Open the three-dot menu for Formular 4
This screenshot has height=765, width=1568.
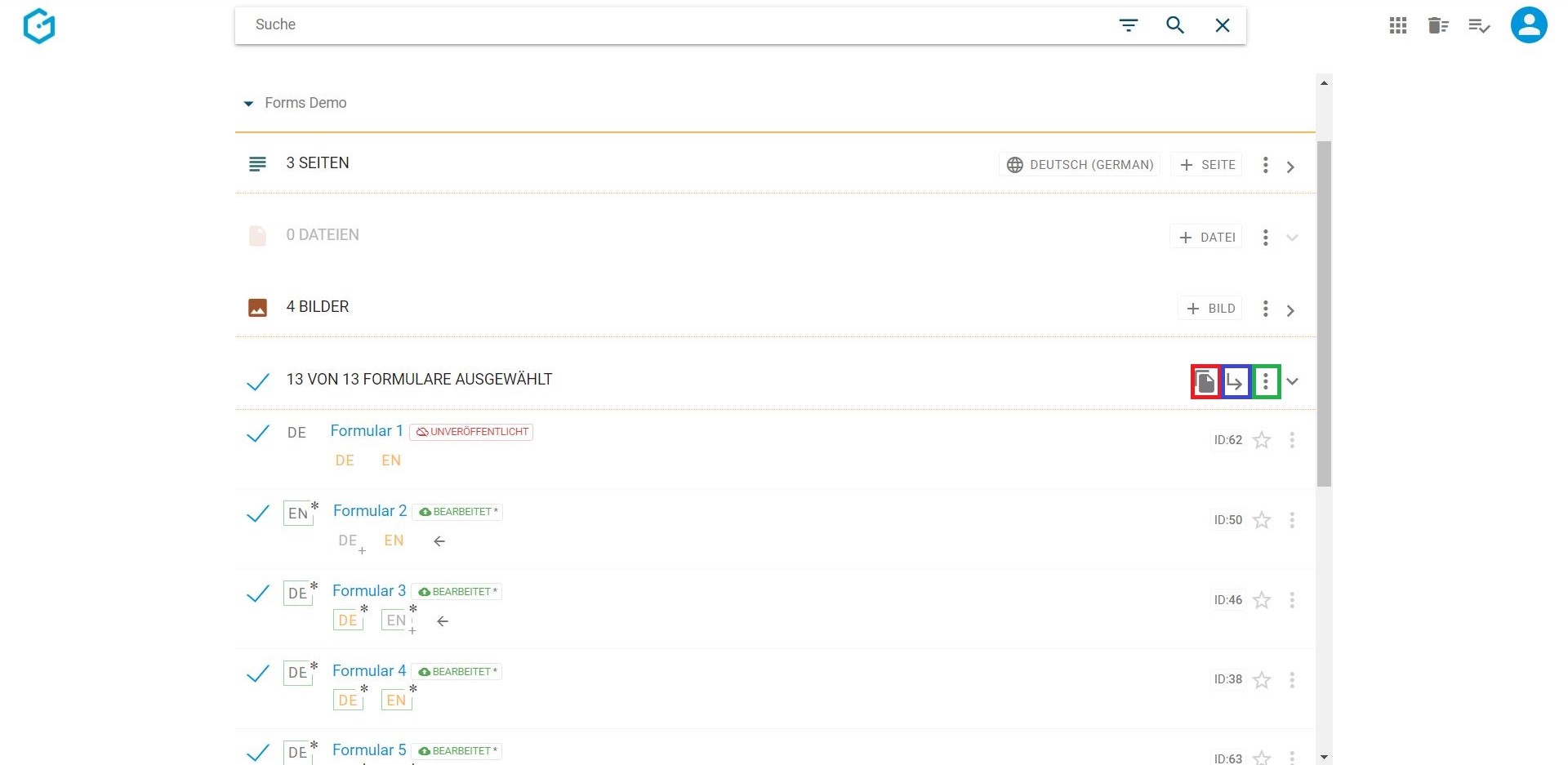point(1292,679)
